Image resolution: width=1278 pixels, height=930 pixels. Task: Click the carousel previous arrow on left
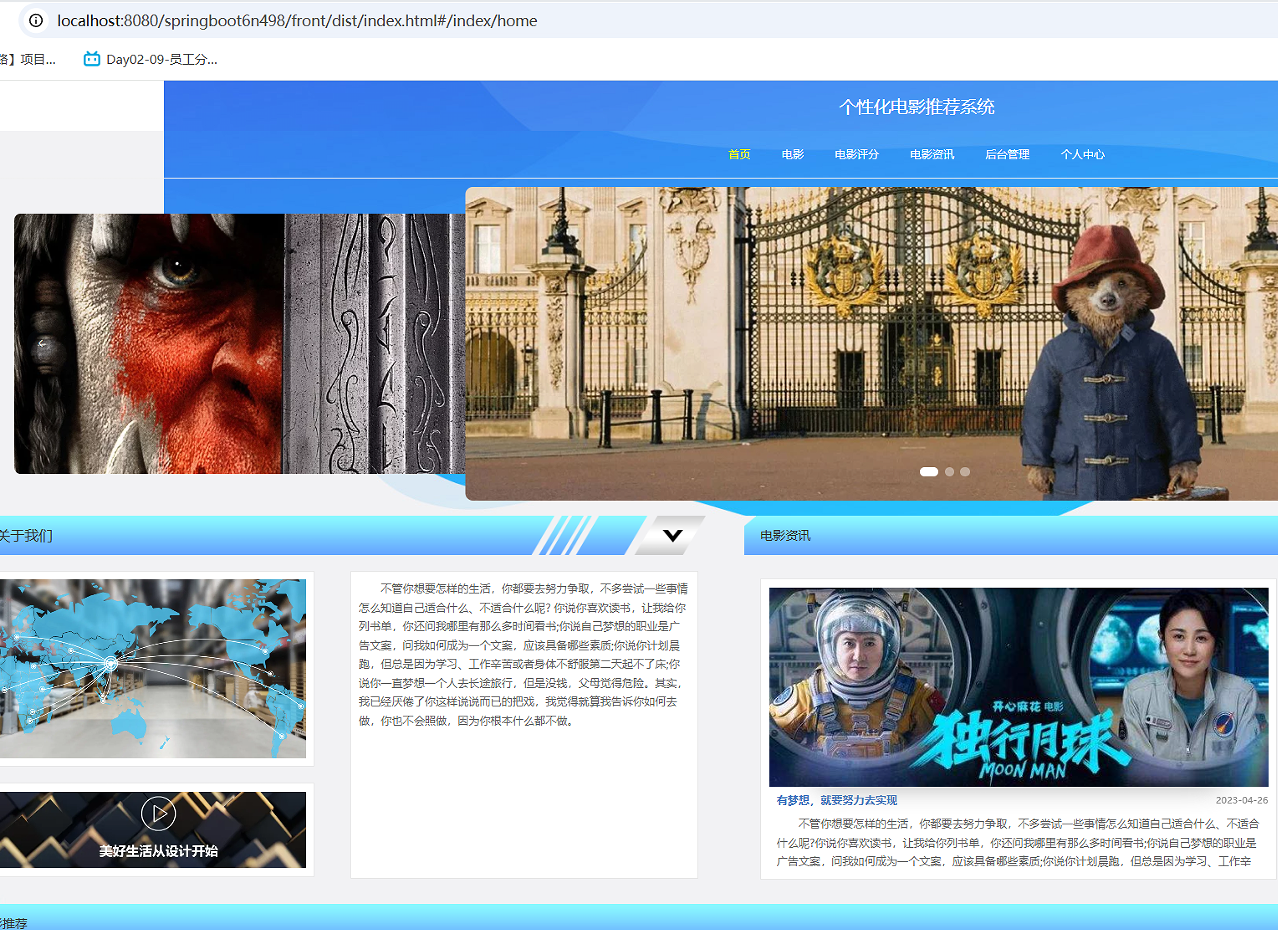42,344
